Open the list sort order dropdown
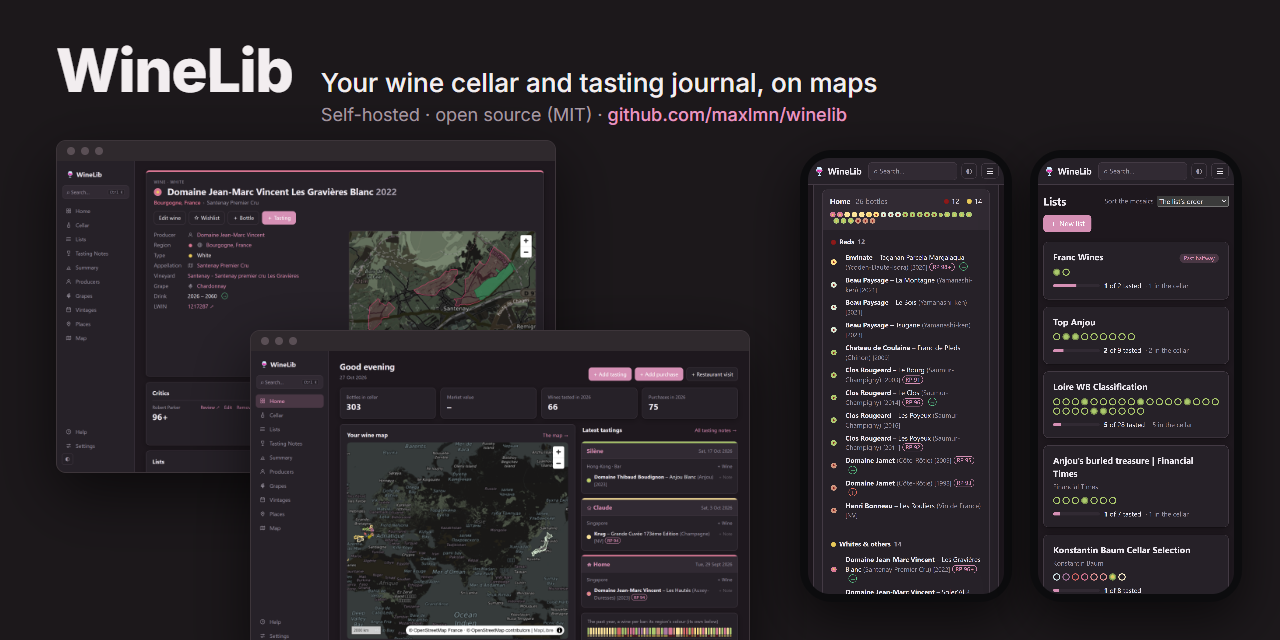1280x640 pixels. [x=1193, y=201]
